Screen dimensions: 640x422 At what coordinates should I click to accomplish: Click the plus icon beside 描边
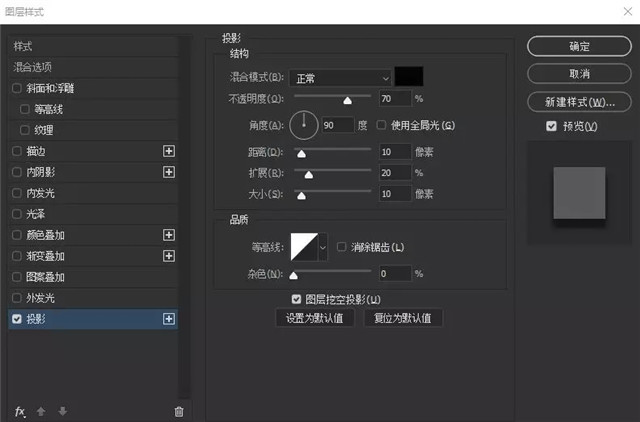(169, 151)
